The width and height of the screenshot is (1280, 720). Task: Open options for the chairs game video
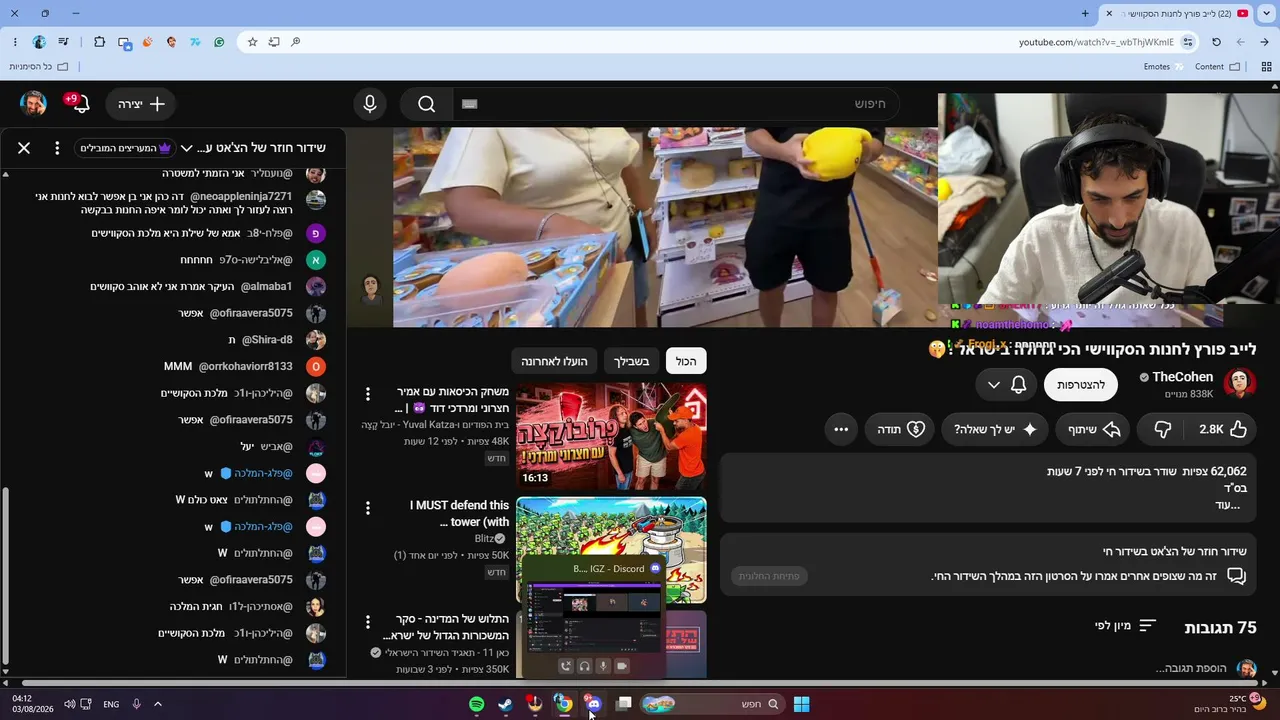point(368,394)
